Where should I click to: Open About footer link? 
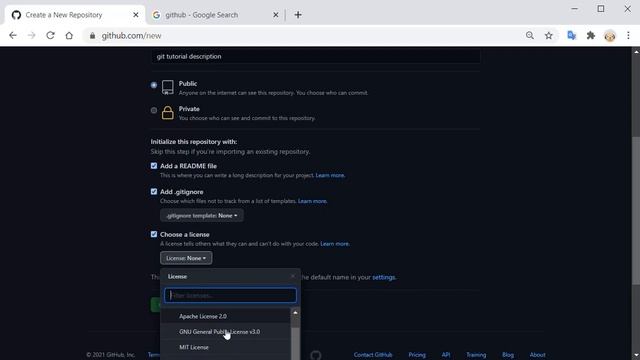coord(538,355)
